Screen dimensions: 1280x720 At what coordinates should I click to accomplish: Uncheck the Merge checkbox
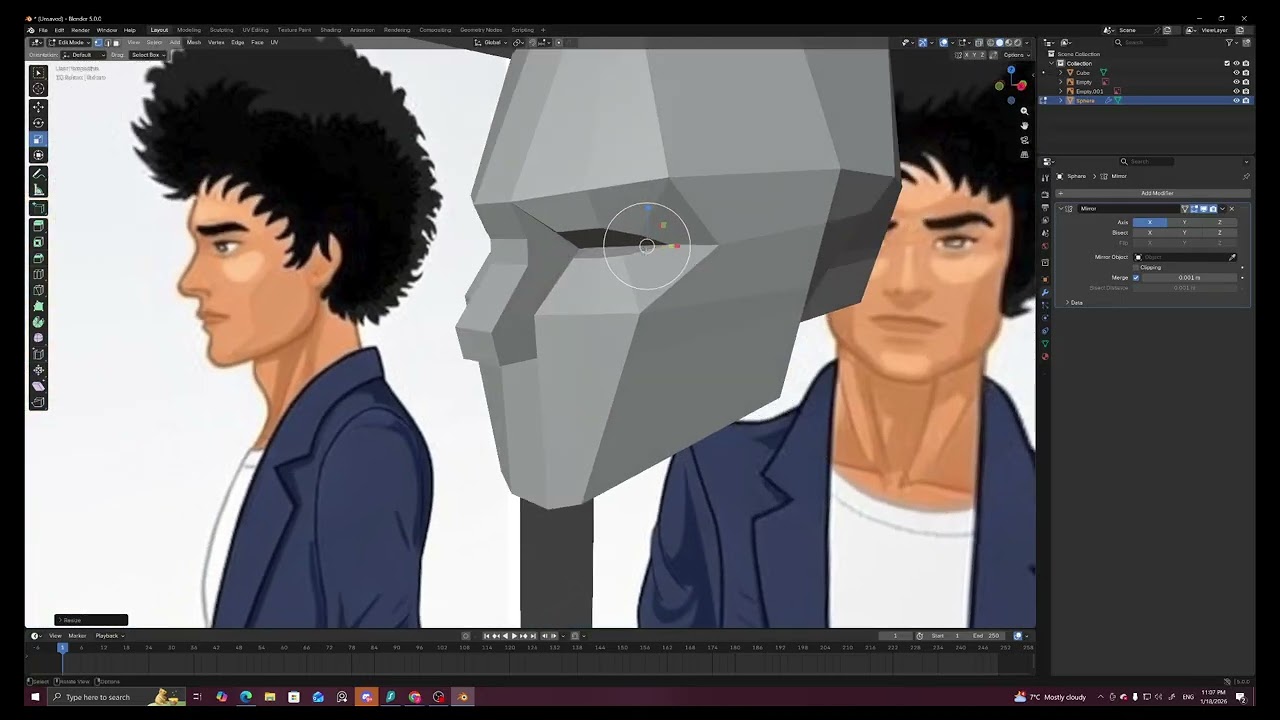1136,277
